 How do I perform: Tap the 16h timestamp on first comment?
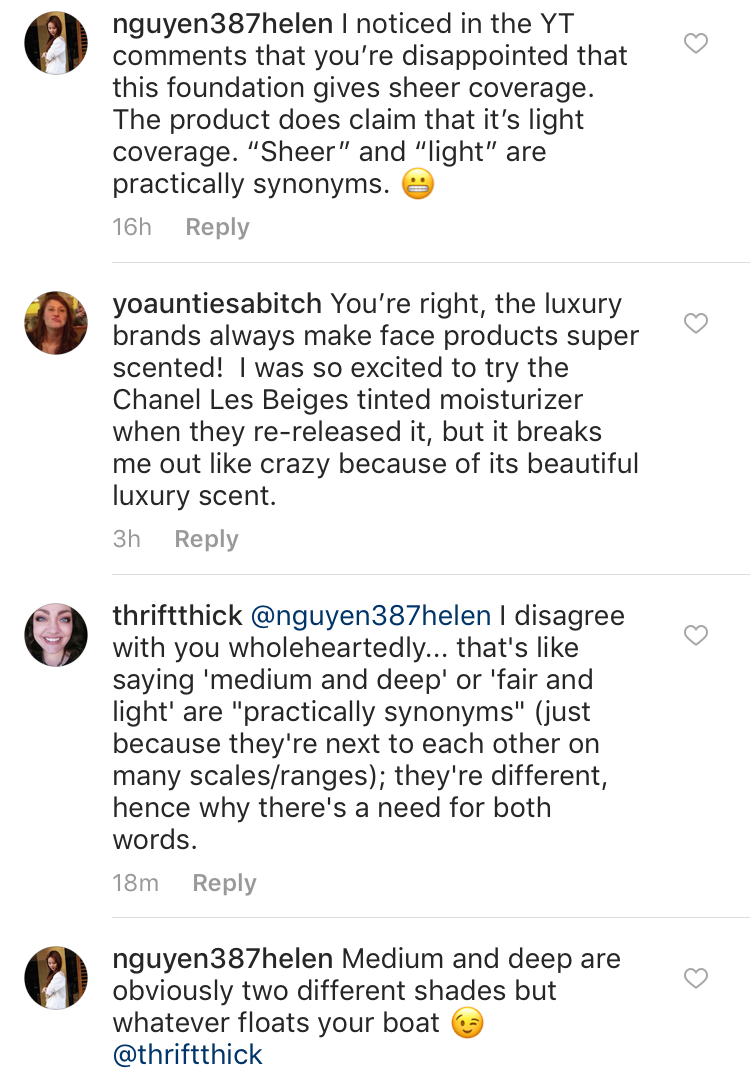coord(132,227)
